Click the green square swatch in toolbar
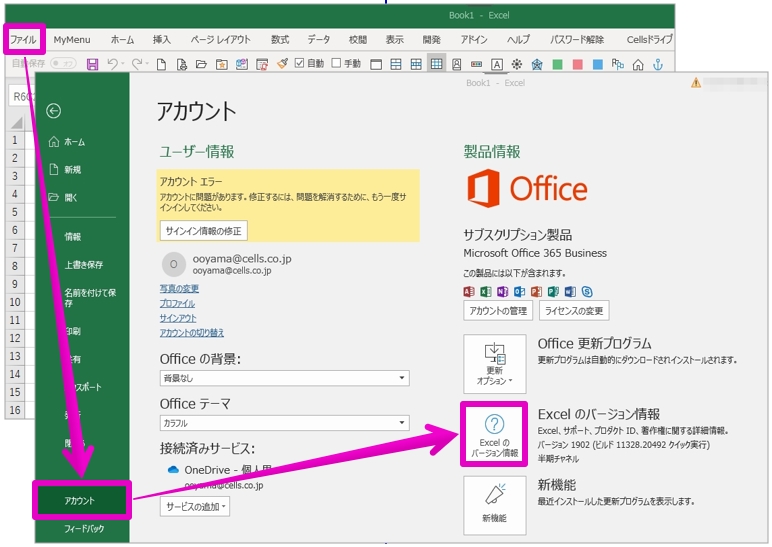The width and height of the screenshot is (772, 547). pos(557,64)
